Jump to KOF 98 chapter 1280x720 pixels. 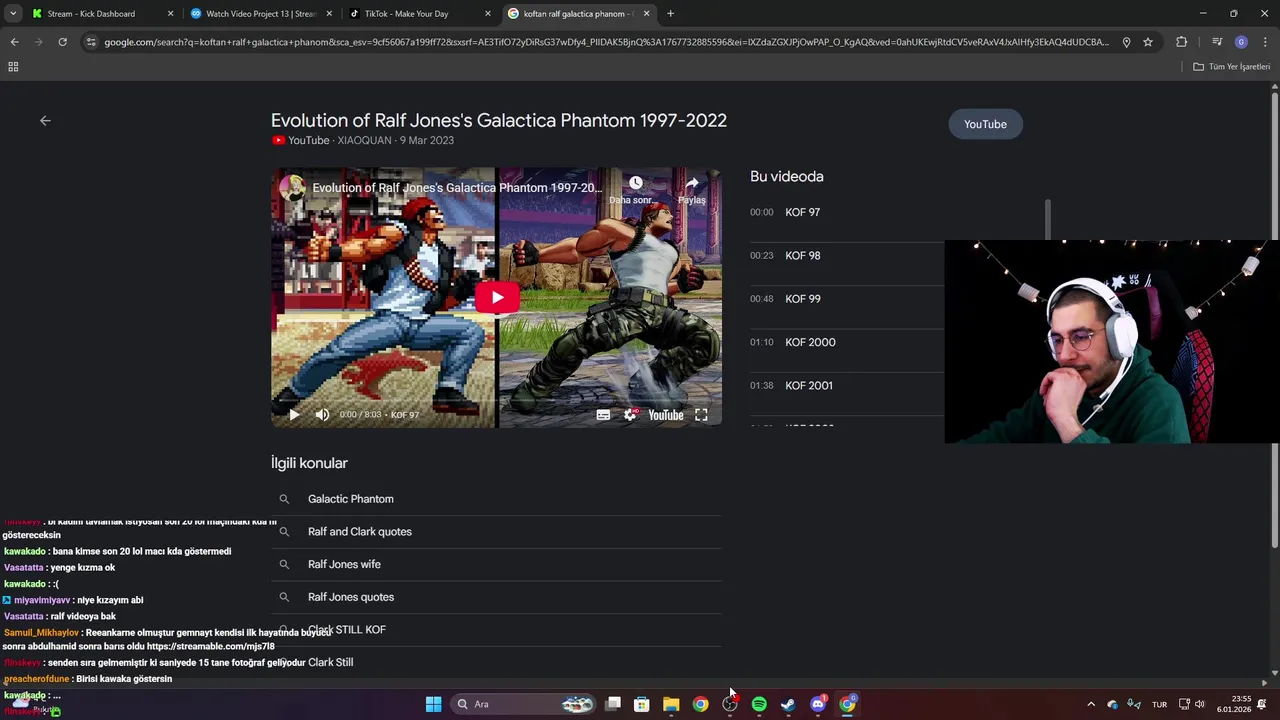pyautogui.click(x=846, y=255)
